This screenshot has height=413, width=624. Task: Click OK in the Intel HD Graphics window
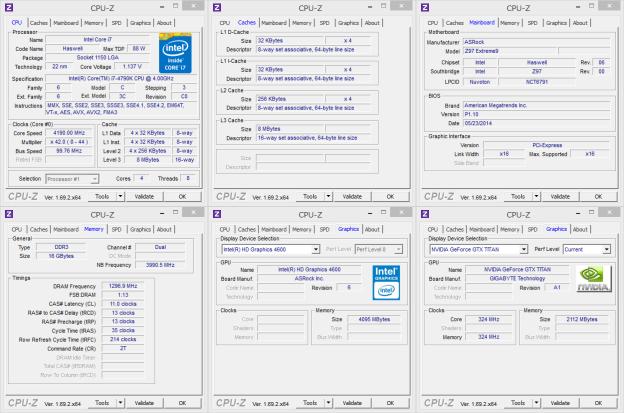[x=390, y=403]
